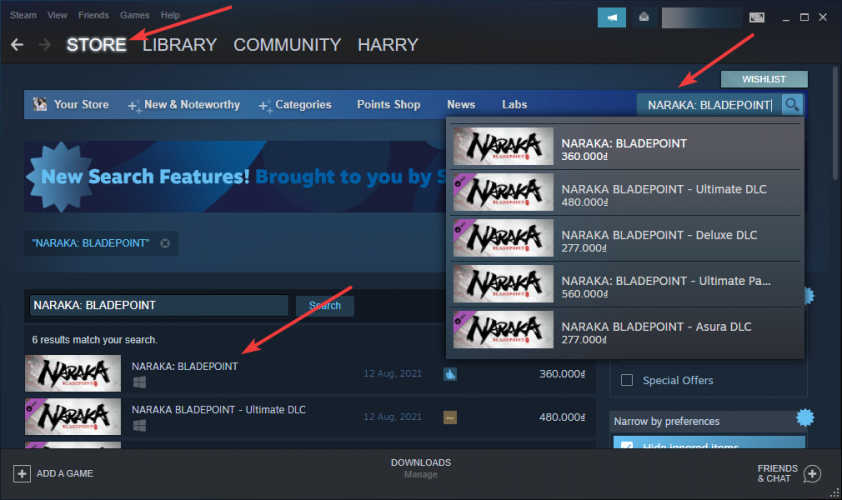The width and height of the screenshot is (842, 500).
Task: Click the WISHLIST button
Action: point(764,79)
